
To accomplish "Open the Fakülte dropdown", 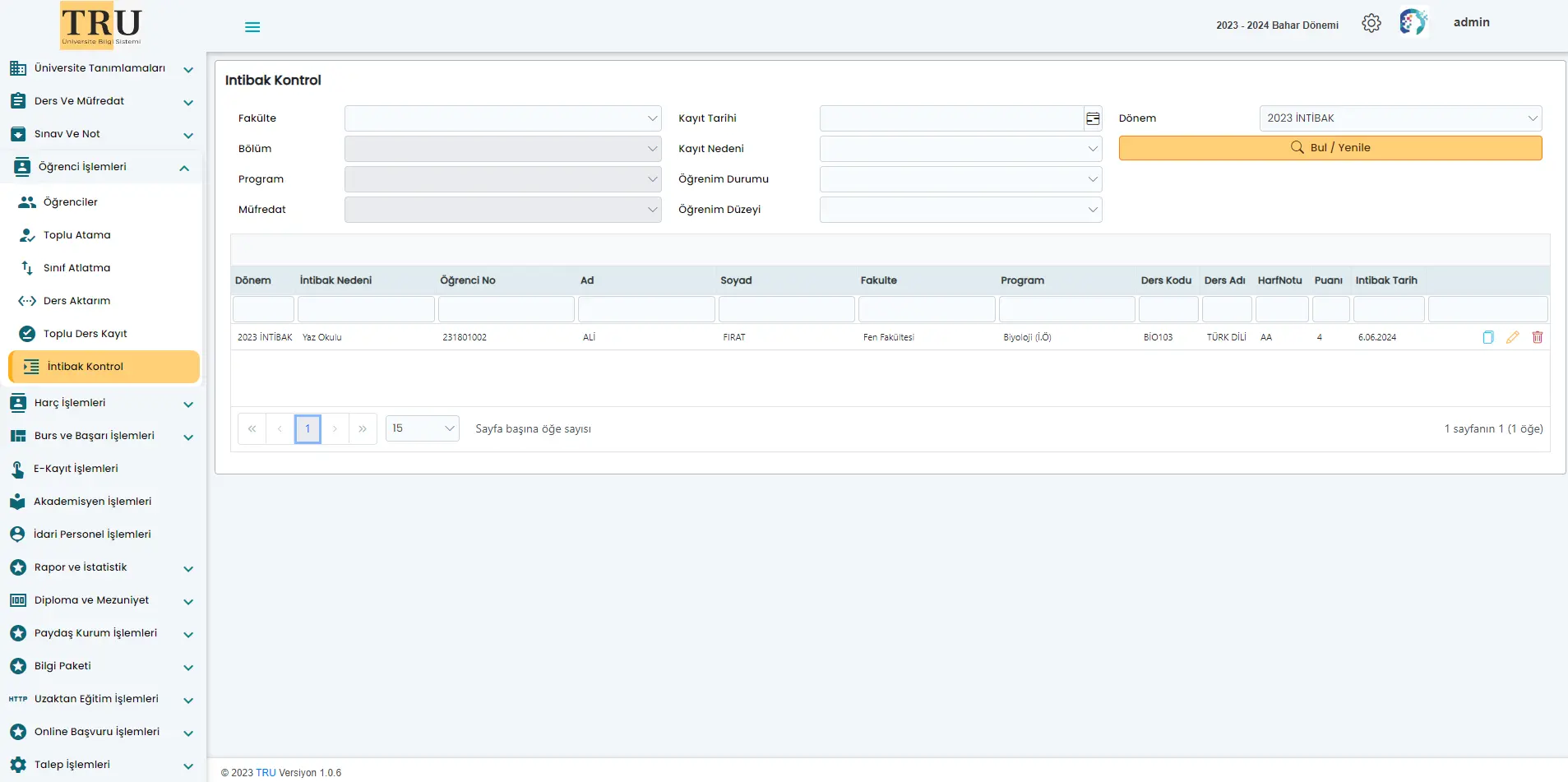I will [502, 118].
